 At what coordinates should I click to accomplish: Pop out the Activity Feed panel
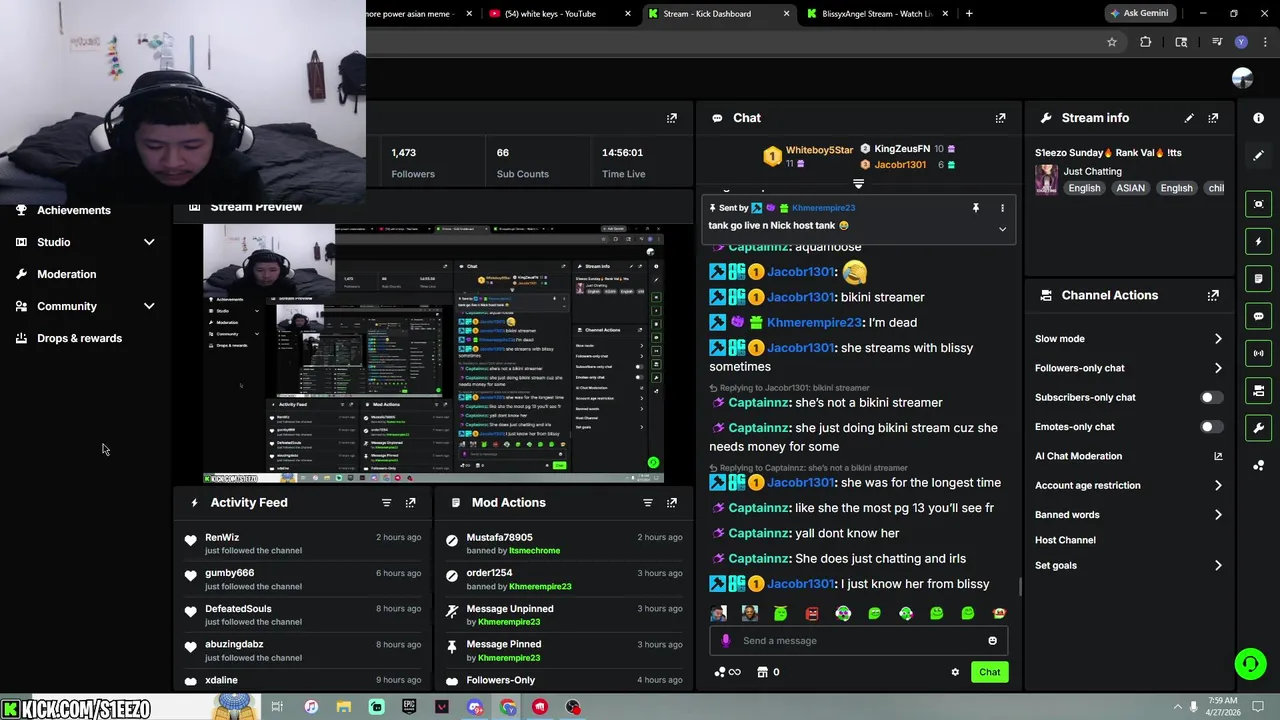click(410, 503)
